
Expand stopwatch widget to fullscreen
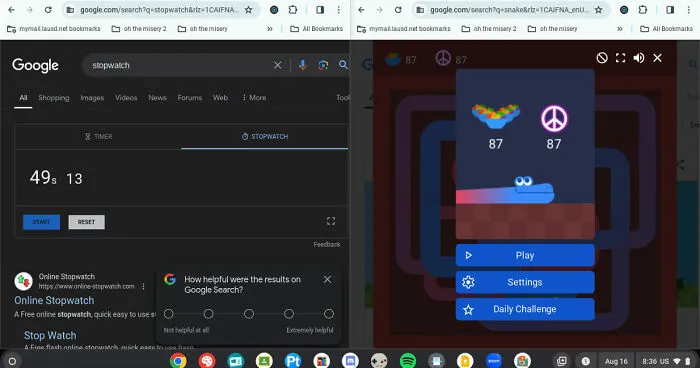pyautogui.click(x=331, y=221)
